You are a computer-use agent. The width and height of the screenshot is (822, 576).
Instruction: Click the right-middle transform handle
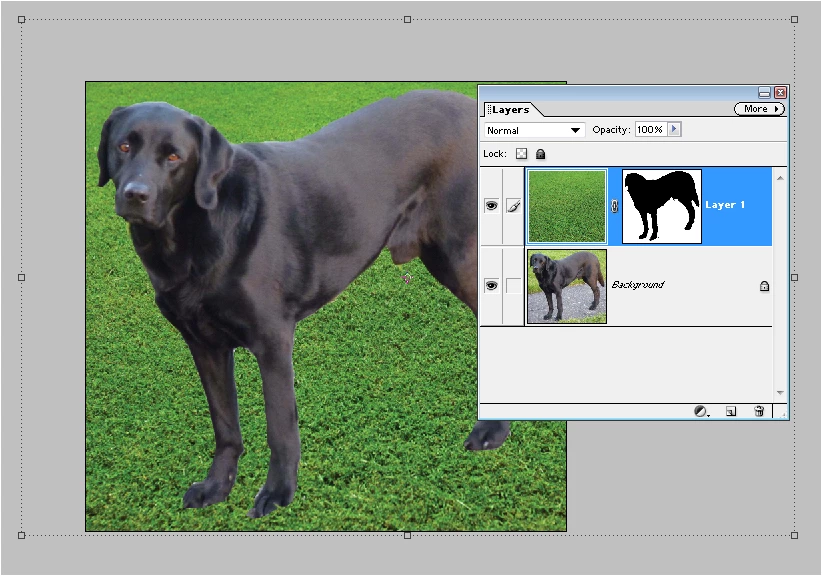[x=795, y=277]
